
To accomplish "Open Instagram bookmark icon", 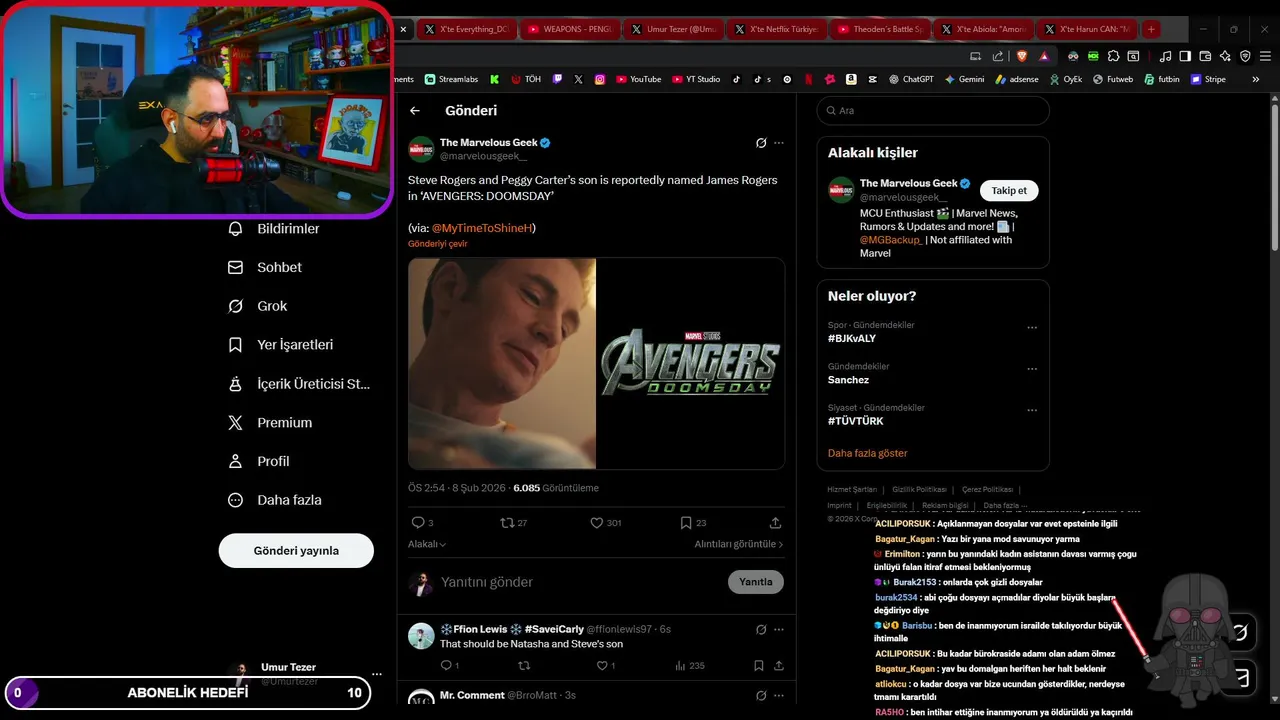I will 600,79.
